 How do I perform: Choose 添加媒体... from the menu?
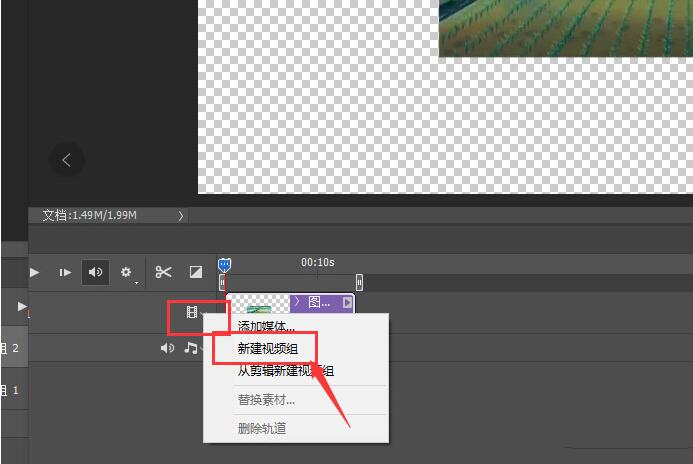tap(266, 326)
